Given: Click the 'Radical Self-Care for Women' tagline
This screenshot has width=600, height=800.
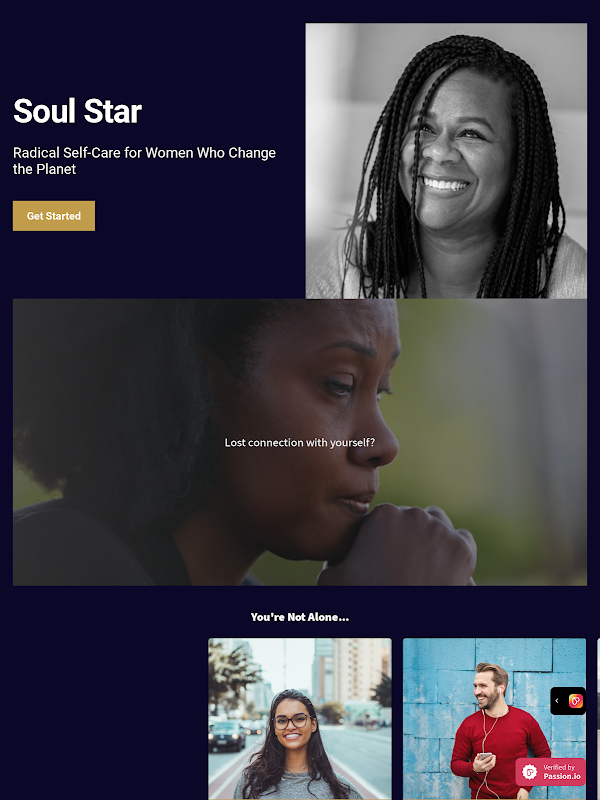Looking at the screenshot, I should (144, 161).
